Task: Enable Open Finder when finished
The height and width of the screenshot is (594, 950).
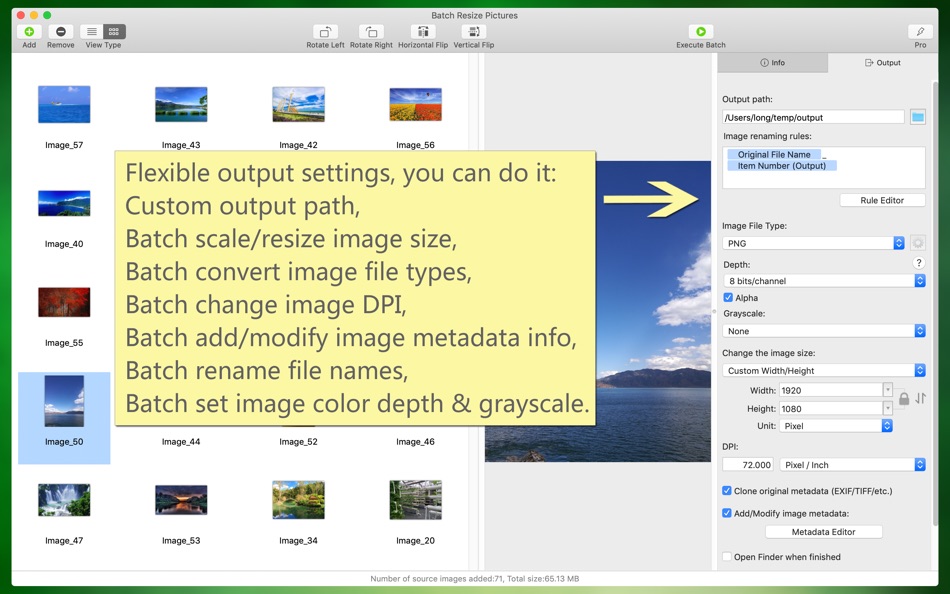Action: click(727, 556)
